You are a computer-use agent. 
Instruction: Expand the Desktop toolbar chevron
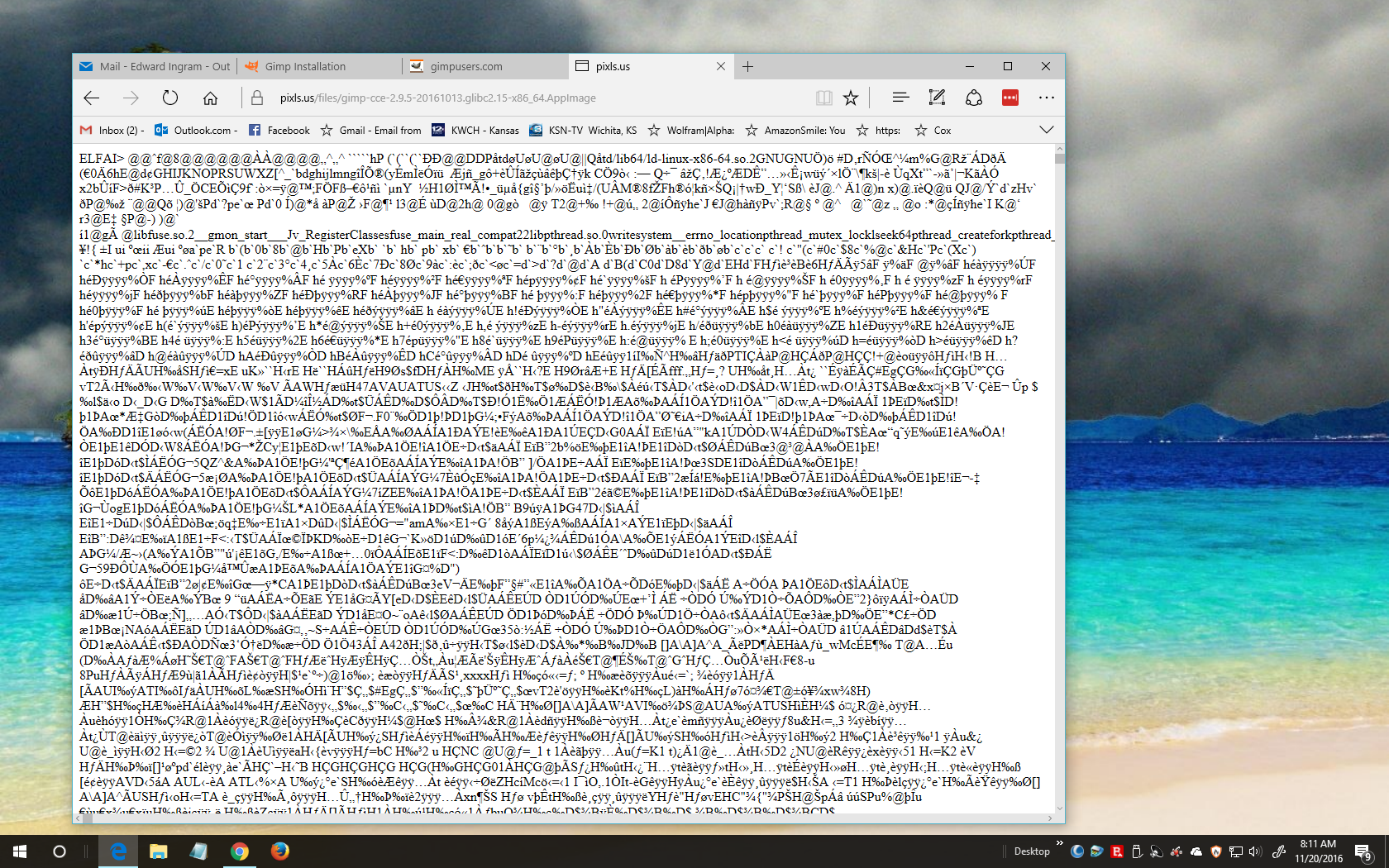click(x=1060, y=843)
